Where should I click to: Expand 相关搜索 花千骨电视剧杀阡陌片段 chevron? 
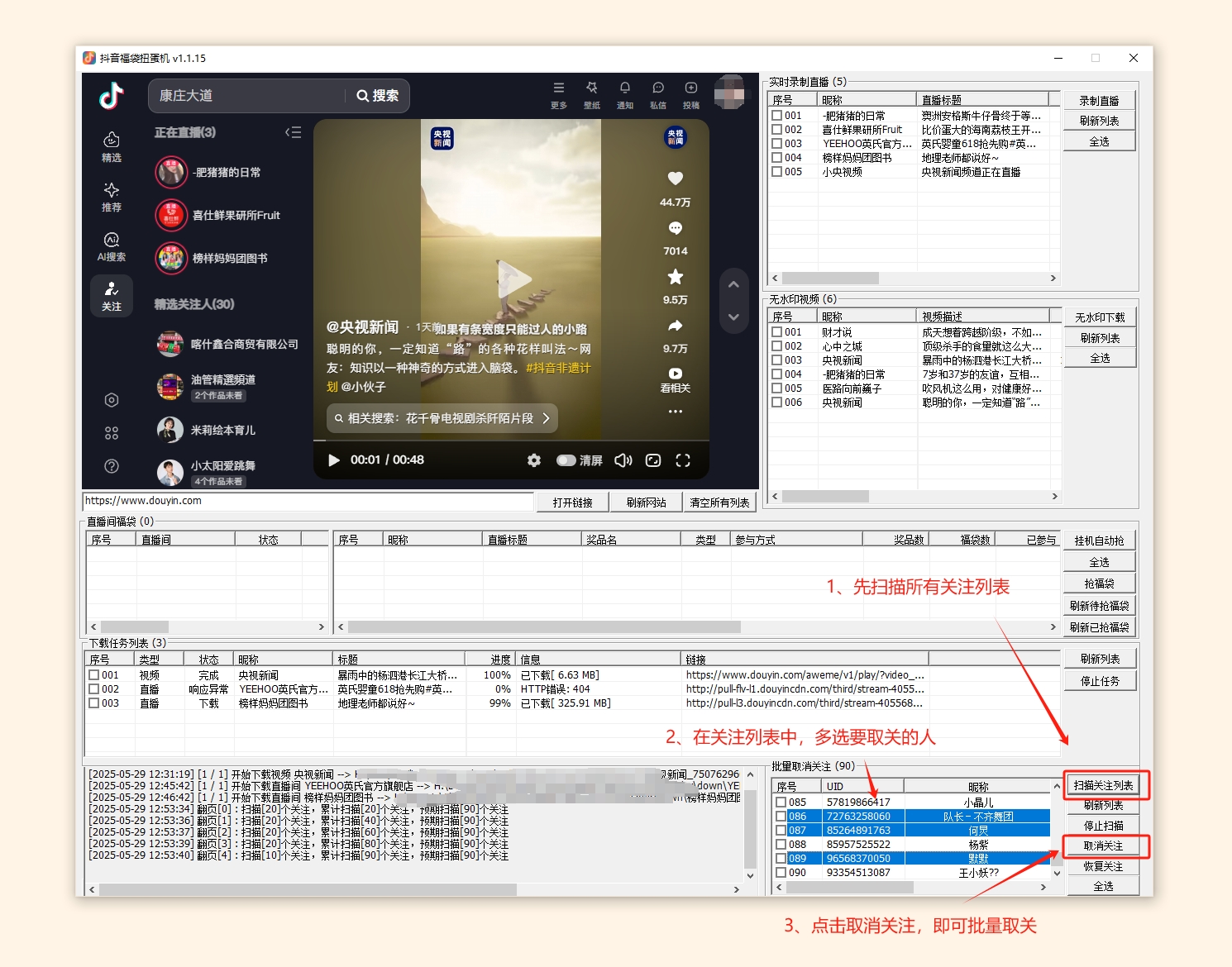[545, 419]
